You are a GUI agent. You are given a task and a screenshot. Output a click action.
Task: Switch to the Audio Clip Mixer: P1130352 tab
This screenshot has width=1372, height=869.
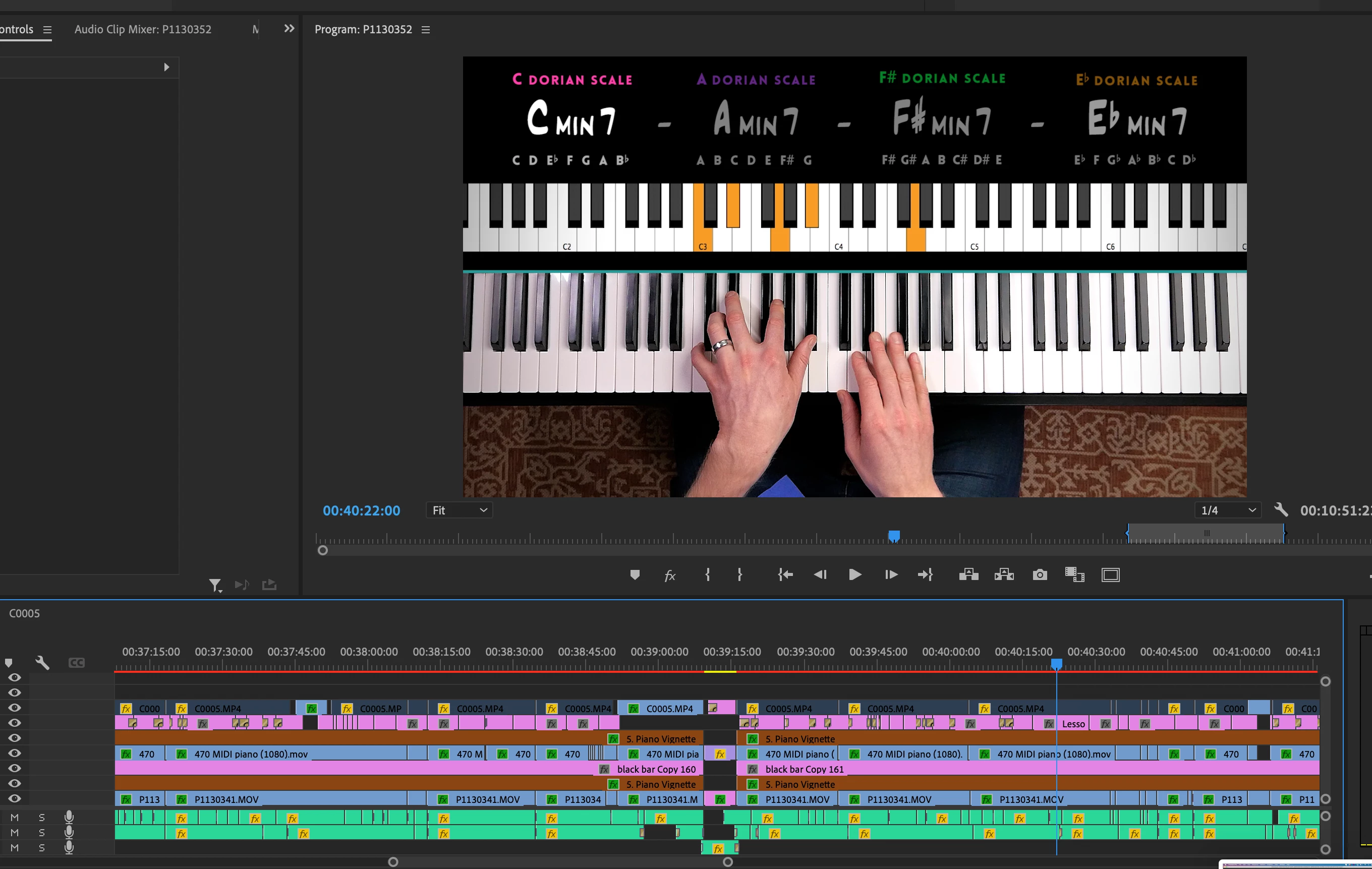point(142,29)
